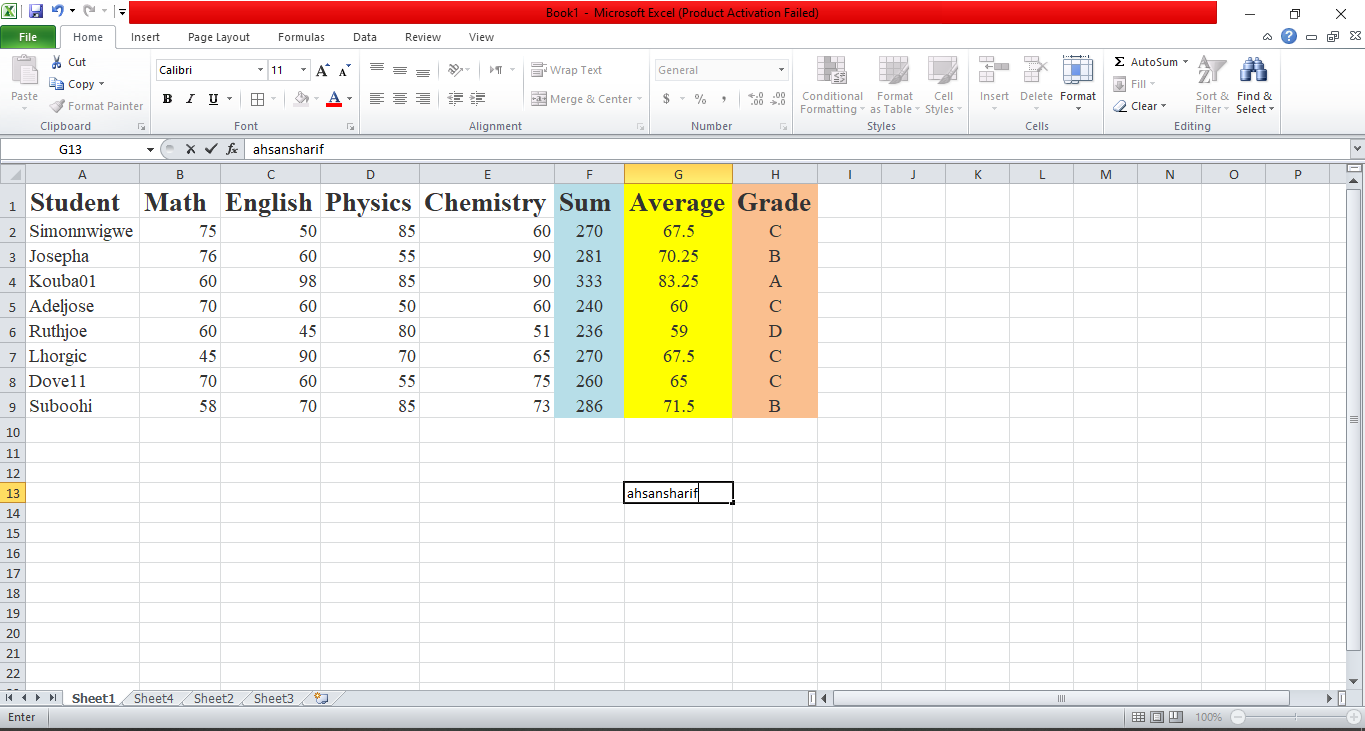Viewport: 1365px width, 731px height.
Task: Click the zoom slider in status bar
Action: (1296, 717)
